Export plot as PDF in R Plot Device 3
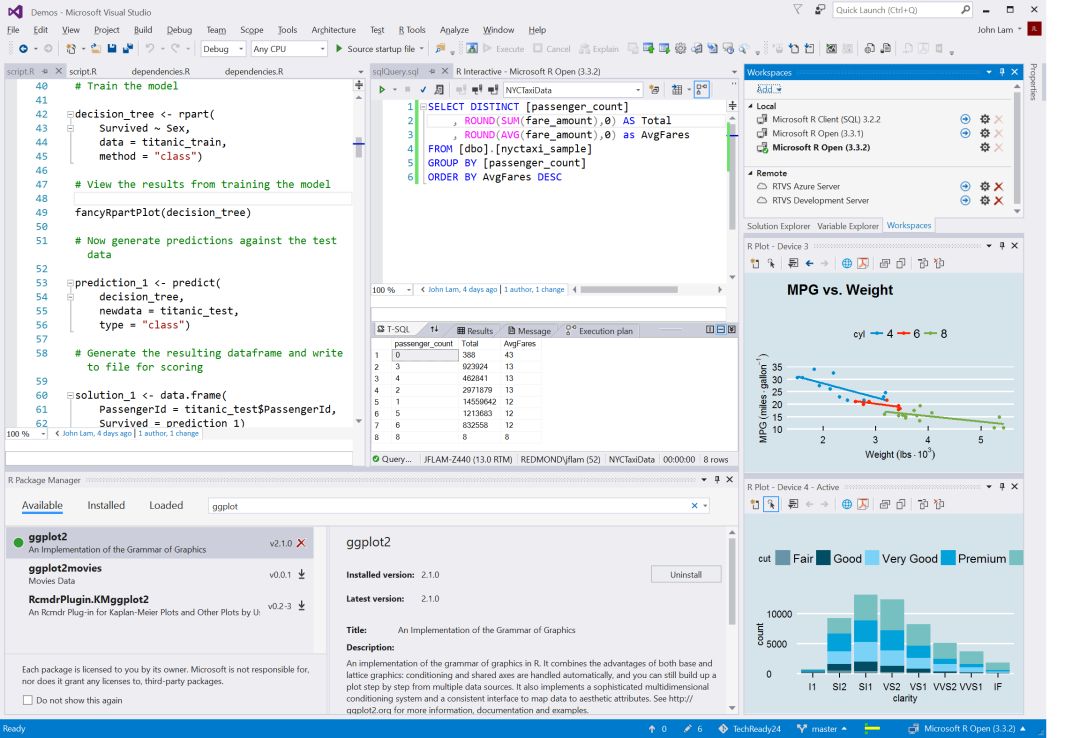Viewport: 1080px width, 738px height. [x=861, y=264]
